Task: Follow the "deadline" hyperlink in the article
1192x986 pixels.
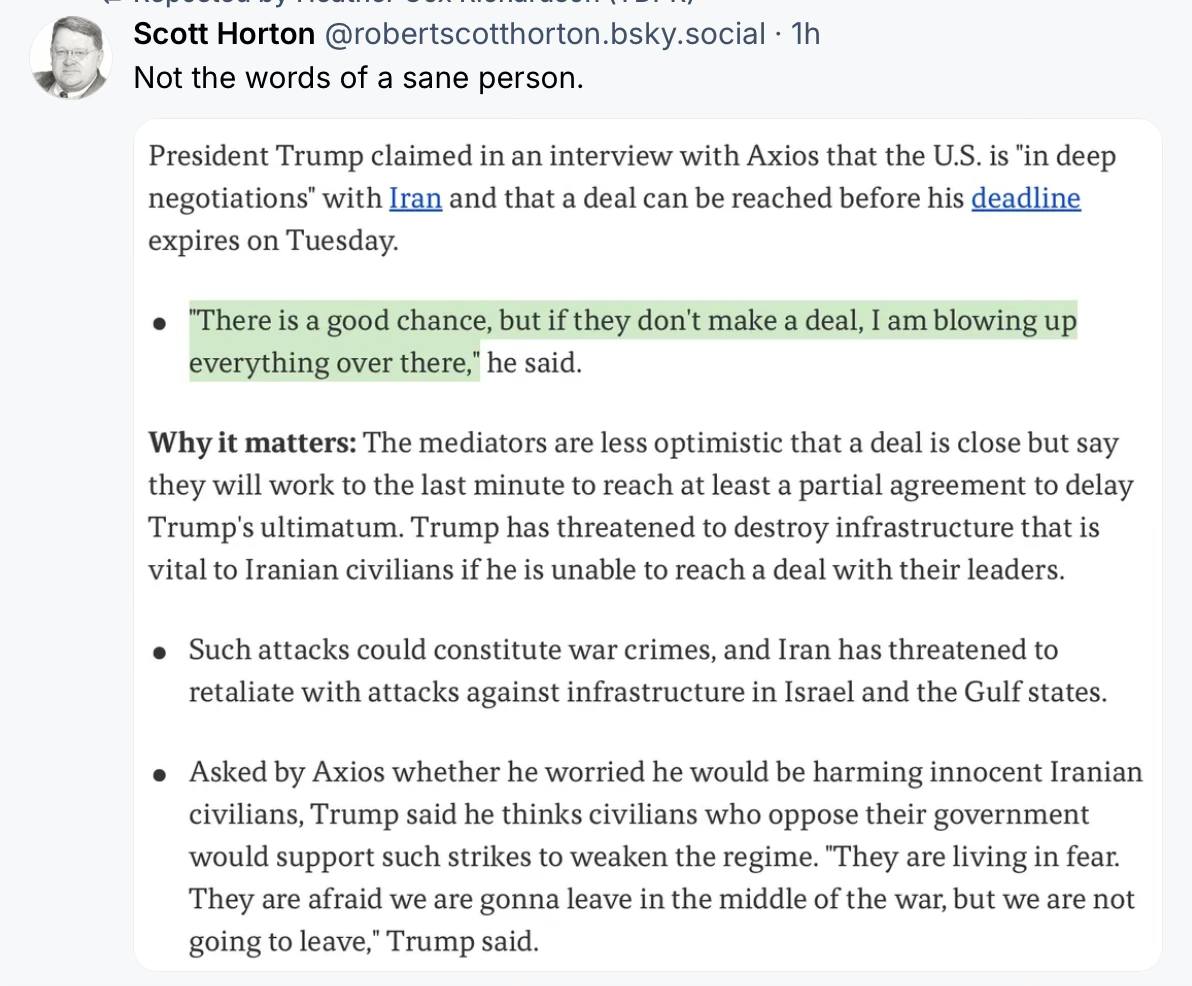Action: [1025, 198]
